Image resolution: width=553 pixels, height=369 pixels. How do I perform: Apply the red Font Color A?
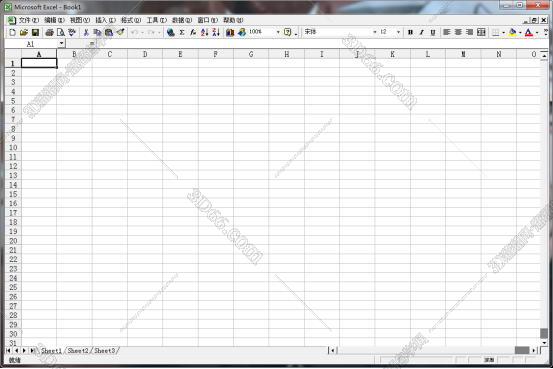(529, 32)
